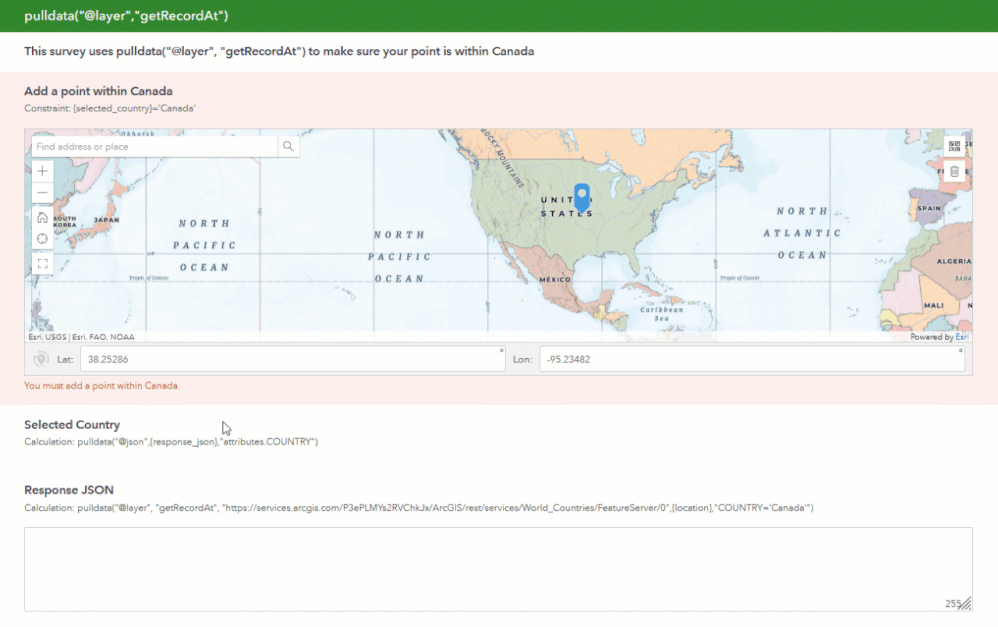Click the Selected Country heading
This screenshot has height=627, width=998.
(x=72, y=425)
